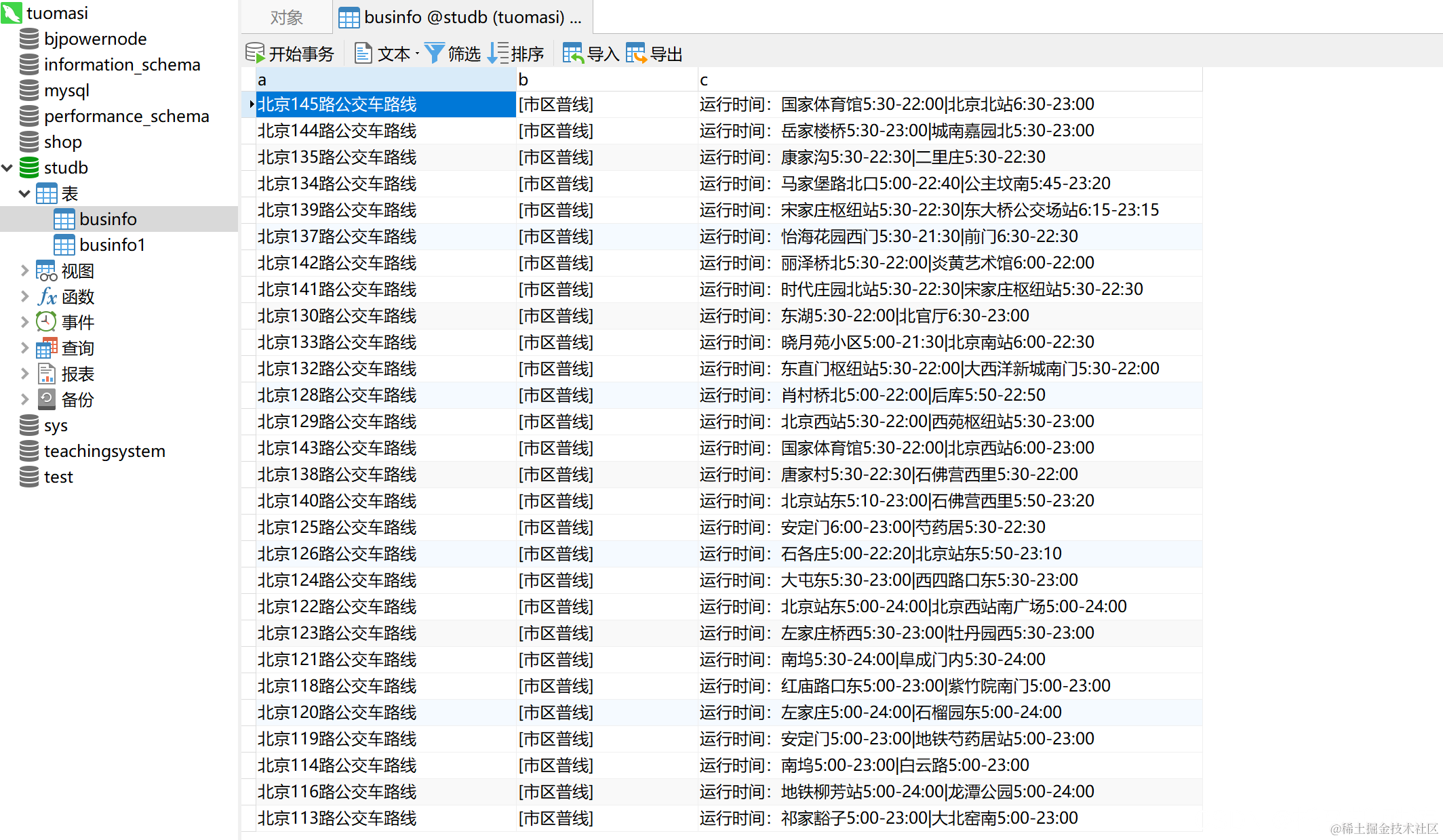The width and height of the screenshot is (1443, 840).
Task: Open the Text (文本) dropdown arrow
Action: point(417,54)
